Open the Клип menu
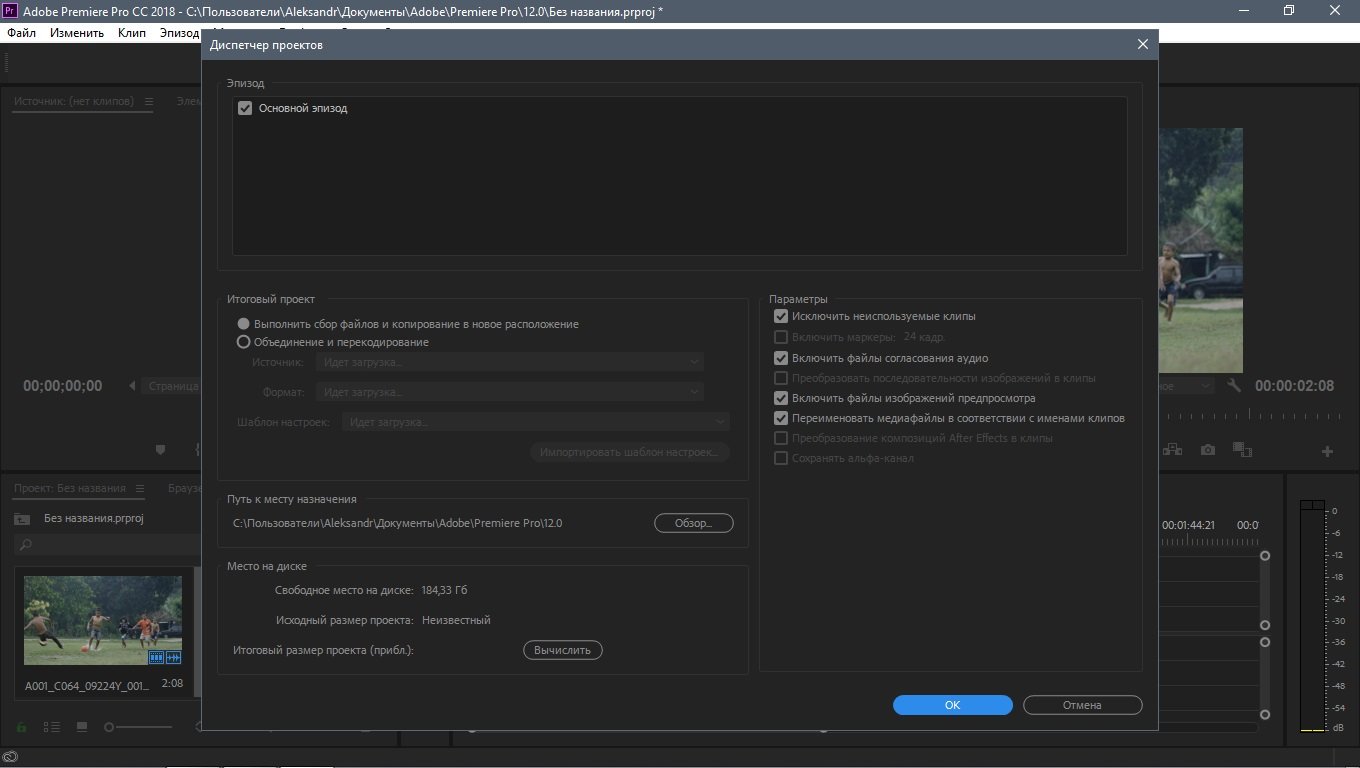Screen dimensions: 1360x768 pos(131,33)
